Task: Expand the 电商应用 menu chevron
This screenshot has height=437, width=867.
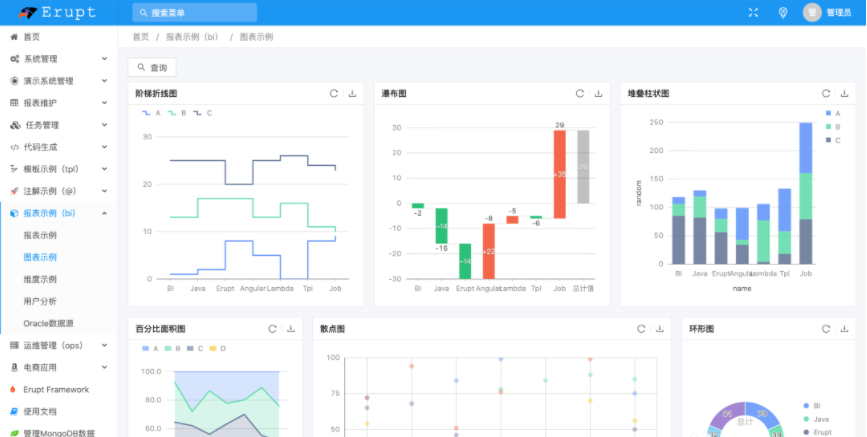Action: click(105, 367)
